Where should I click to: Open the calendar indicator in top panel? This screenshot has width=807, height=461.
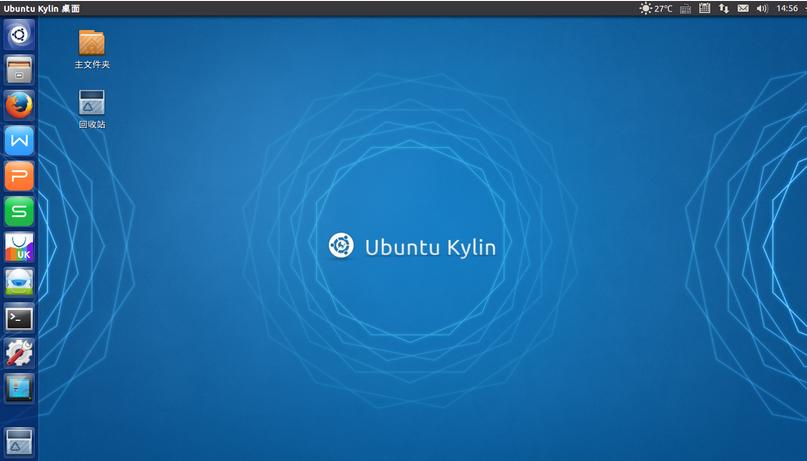click(705, 8)
